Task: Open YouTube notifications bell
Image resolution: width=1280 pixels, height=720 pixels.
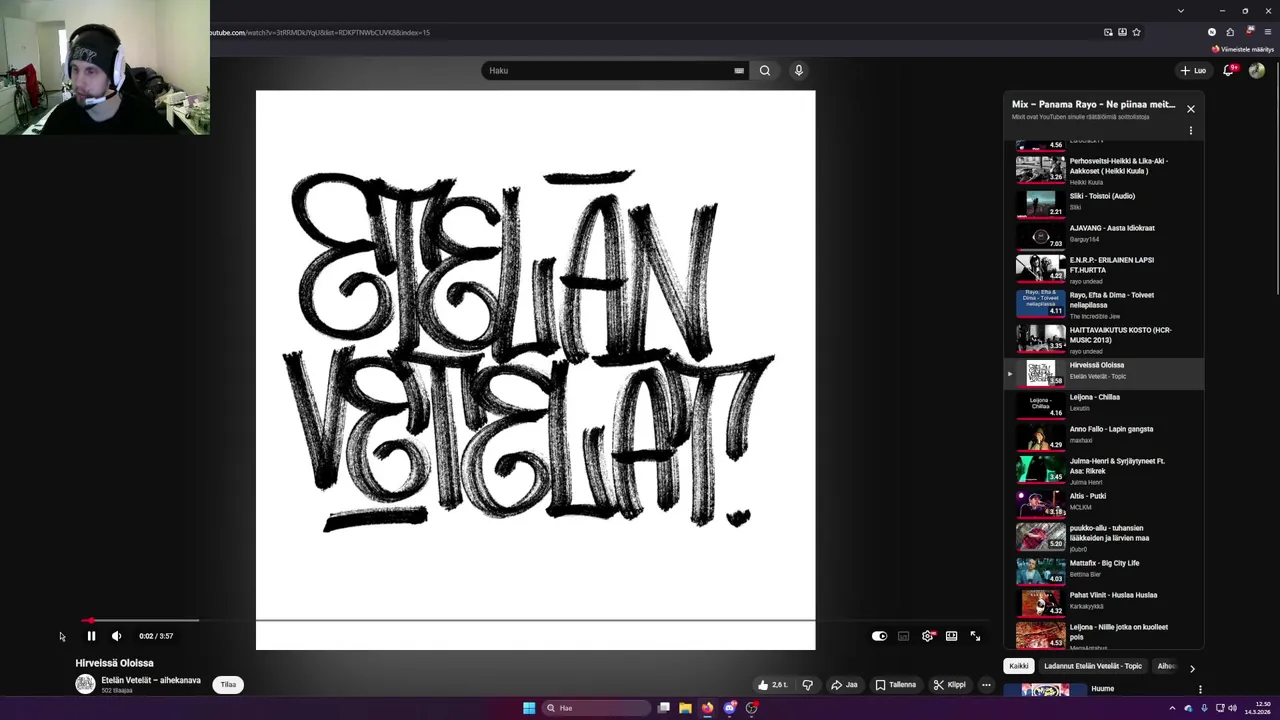Action: [x=1228, y=71]
